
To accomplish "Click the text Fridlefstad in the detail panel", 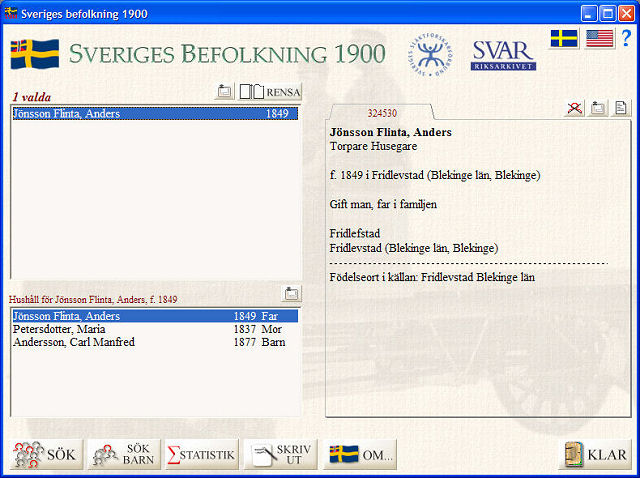I will pos(354,233).
